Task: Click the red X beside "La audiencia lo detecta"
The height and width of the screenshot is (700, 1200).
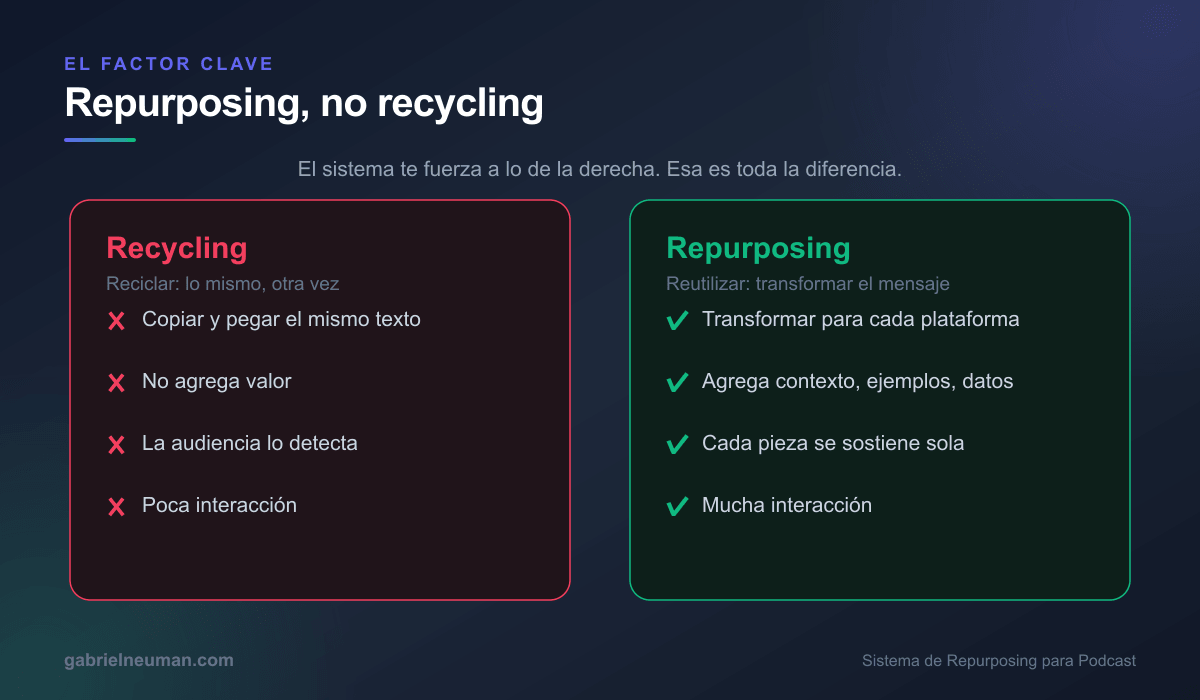Action: tap(116, 445)
